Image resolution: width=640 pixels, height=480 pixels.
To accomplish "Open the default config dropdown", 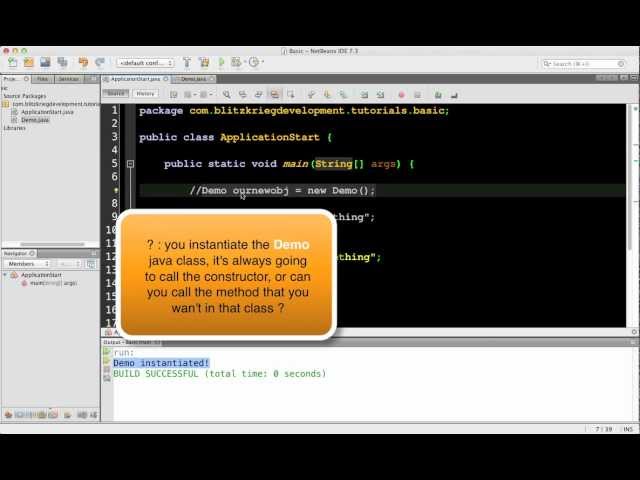I will point(146,63).
